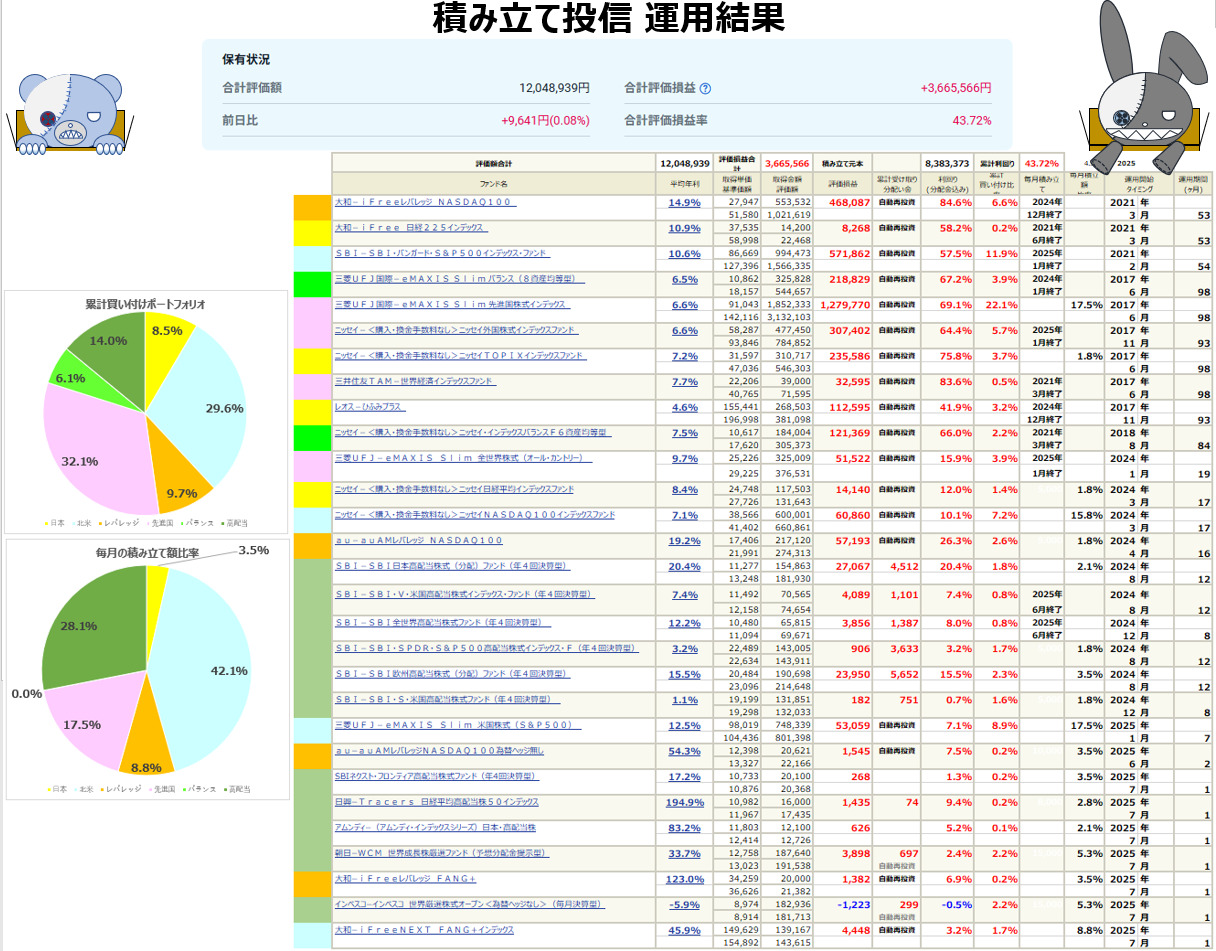Screen dimensions: 1216x951
Task: Click the 83.2% average yield link
Action: coord(684,828)
